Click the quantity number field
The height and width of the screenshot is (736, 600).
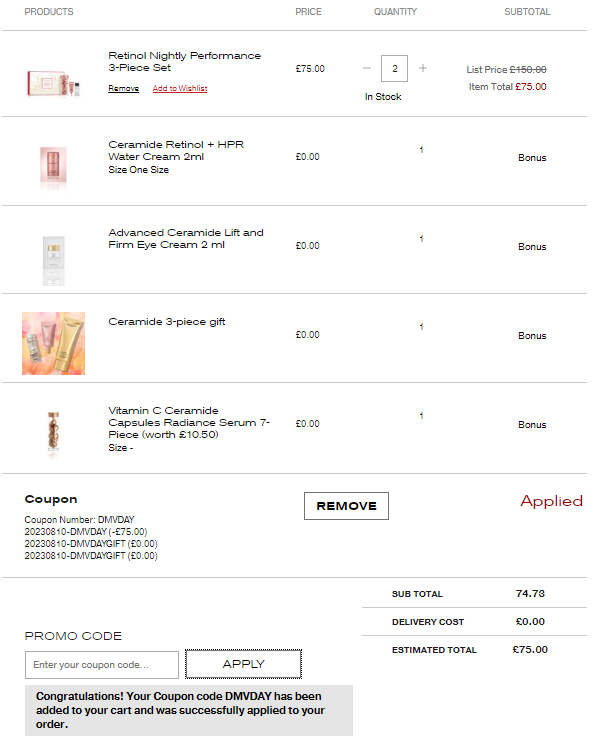(395, 69)
